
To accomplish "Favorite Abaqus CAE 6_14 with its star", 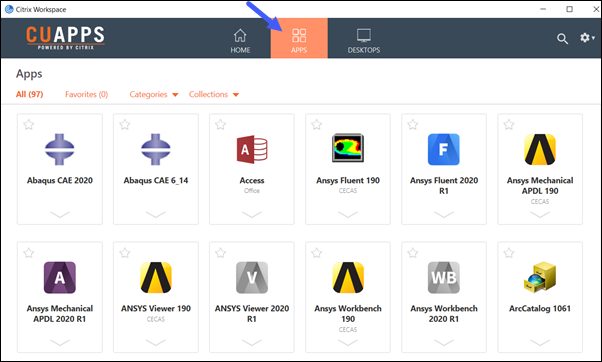I will coord(124,124).
